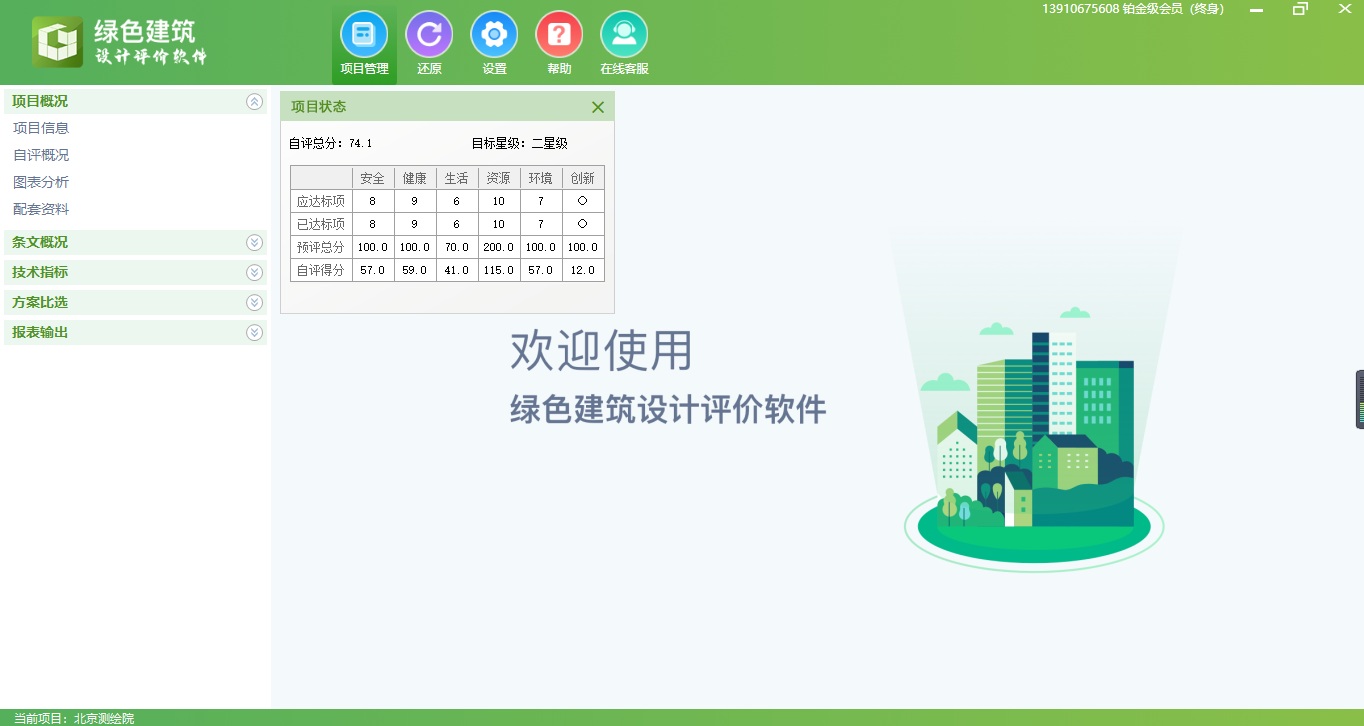
Task: Open 配套资料 in the sidebar
Action: click(x=41, y=209)
